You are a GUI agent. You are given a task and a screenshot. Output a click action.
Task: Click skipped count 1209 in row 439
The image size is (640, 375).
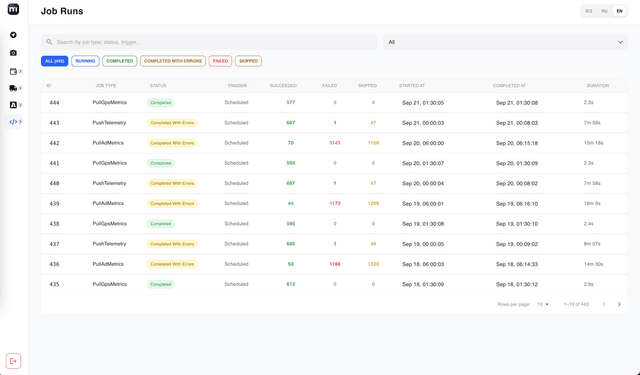click(x=373, y=204)
